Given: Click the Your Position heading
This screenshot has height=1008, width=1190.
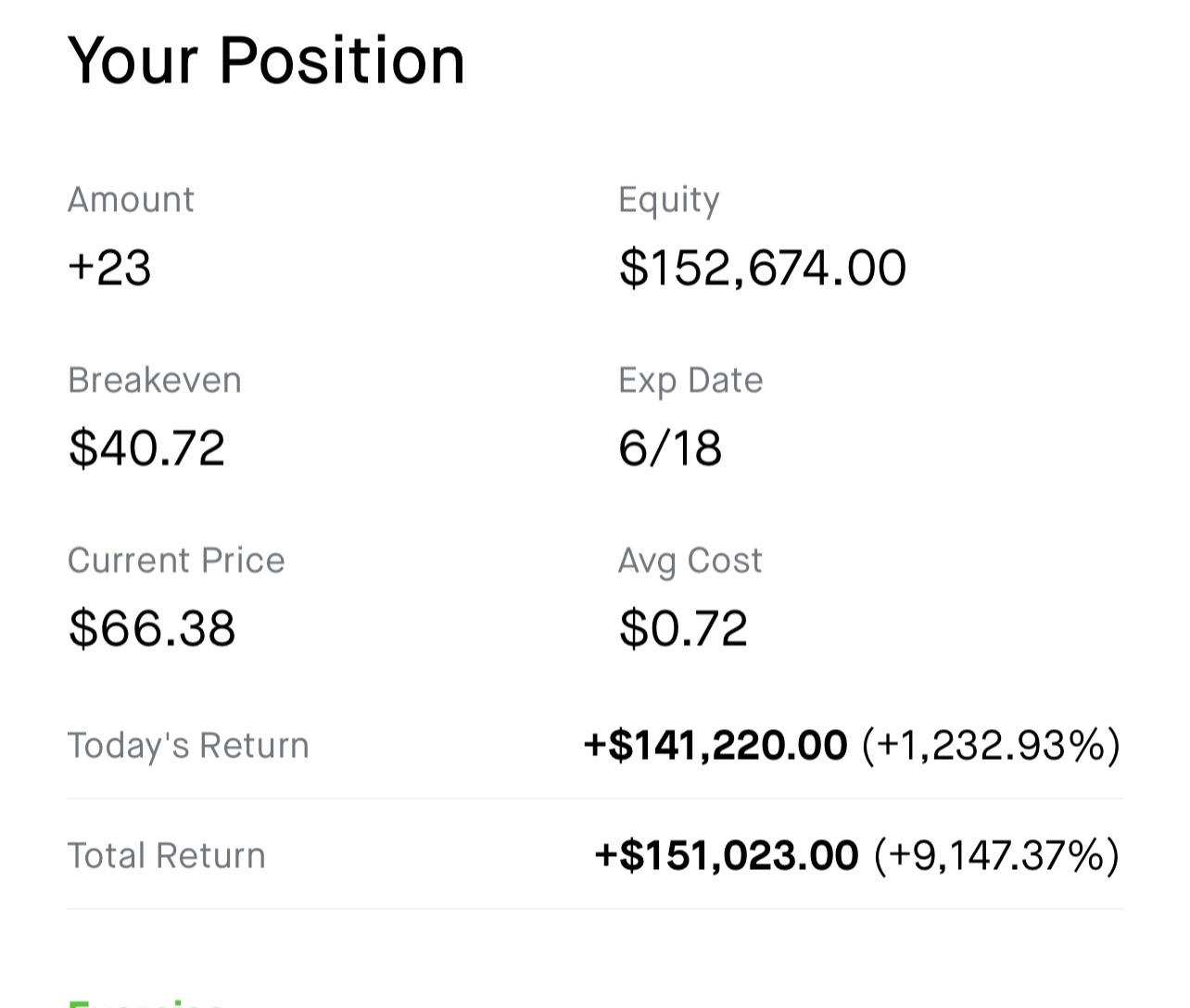Looking at the screenshot, I should tap(266, 61).
